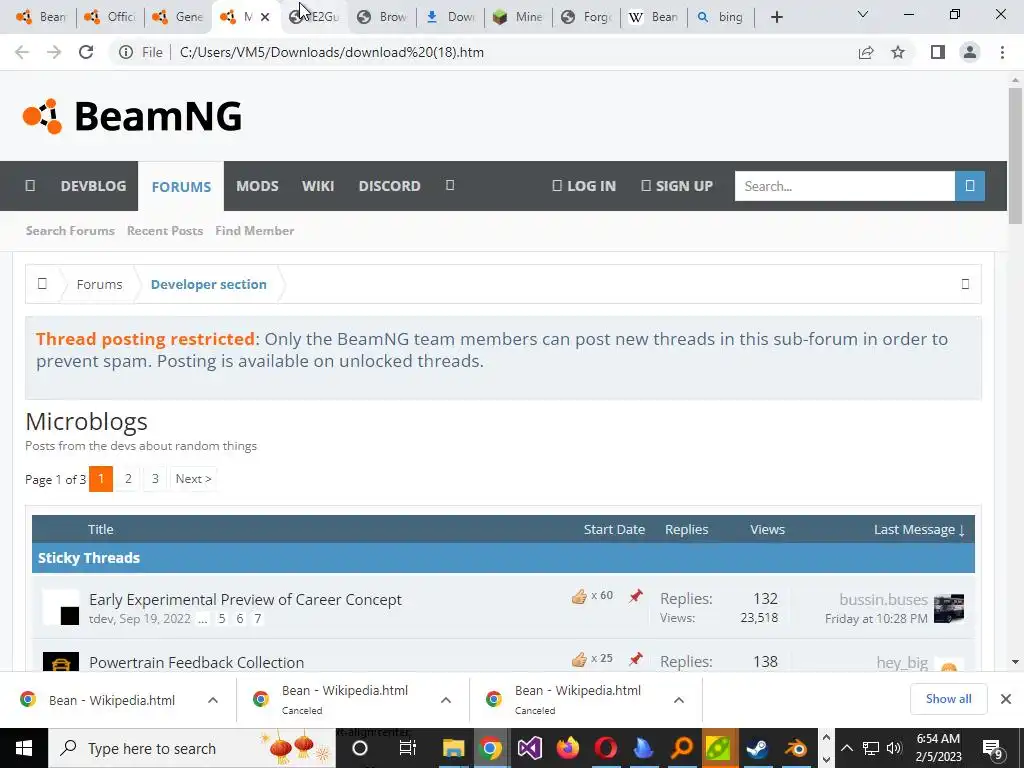
Task: Click Next page button
Action: [x=193, y=479]
